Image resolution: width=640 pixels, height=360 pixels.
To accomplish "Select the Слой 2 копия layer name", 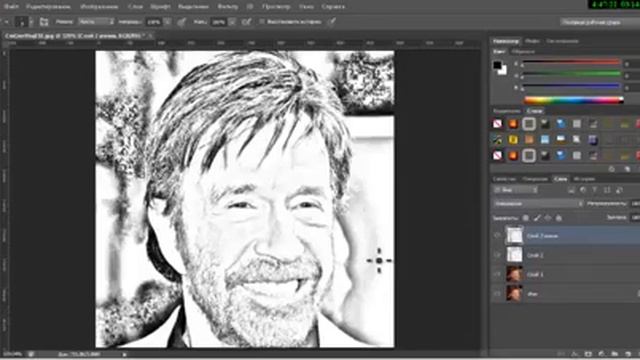I will (542, 236).
